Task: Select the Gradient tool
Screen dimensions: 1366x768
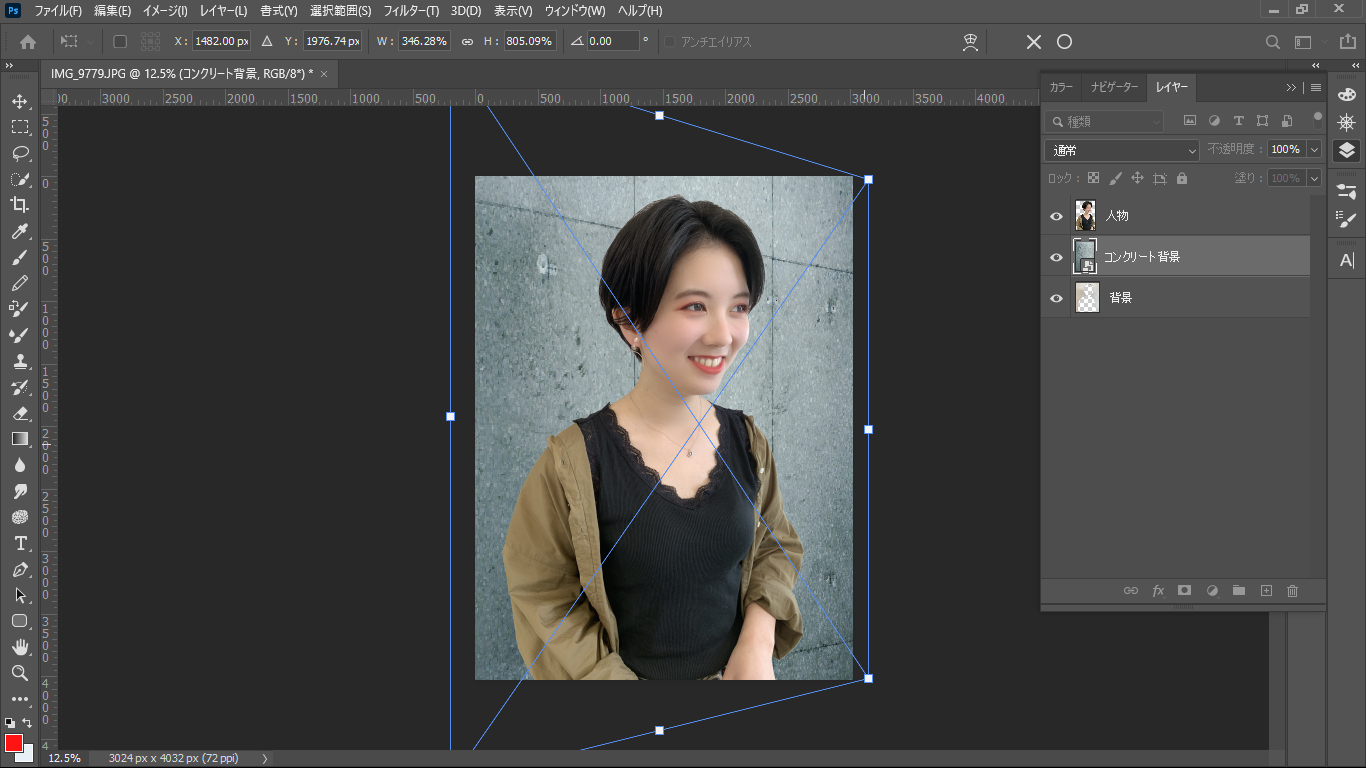Action: pos(19,439)
